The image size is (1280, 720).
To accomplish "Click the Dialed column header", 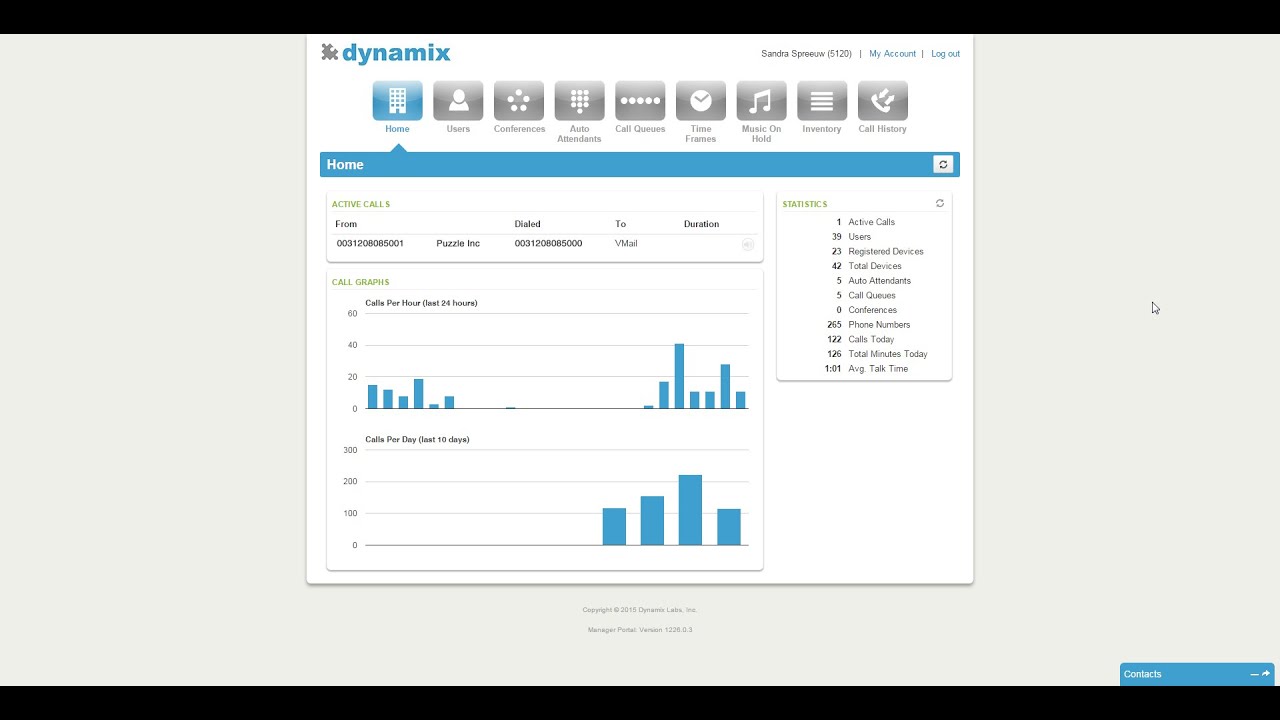I will point(527,224).
